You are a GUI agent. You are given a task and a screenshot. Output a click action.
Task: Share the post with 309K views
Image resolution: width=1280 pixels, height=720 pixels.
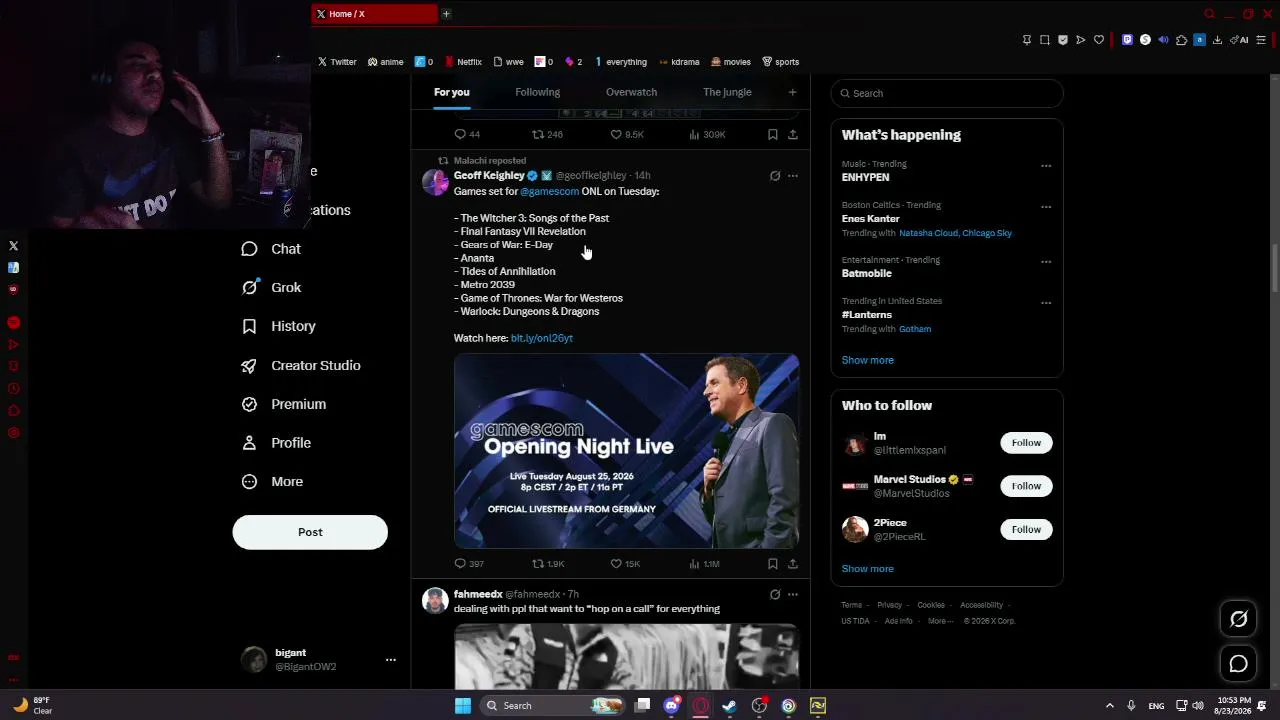[x=793, y=134]
